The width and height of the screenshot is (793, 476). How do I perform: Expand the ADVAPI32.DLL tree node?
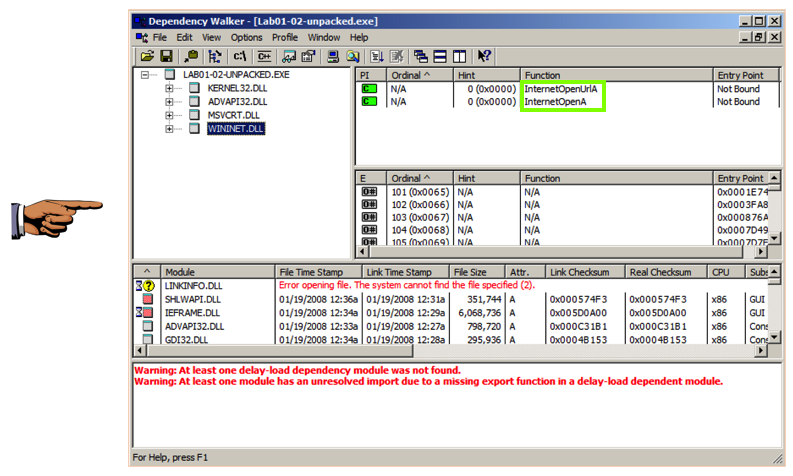click(170, 101)
